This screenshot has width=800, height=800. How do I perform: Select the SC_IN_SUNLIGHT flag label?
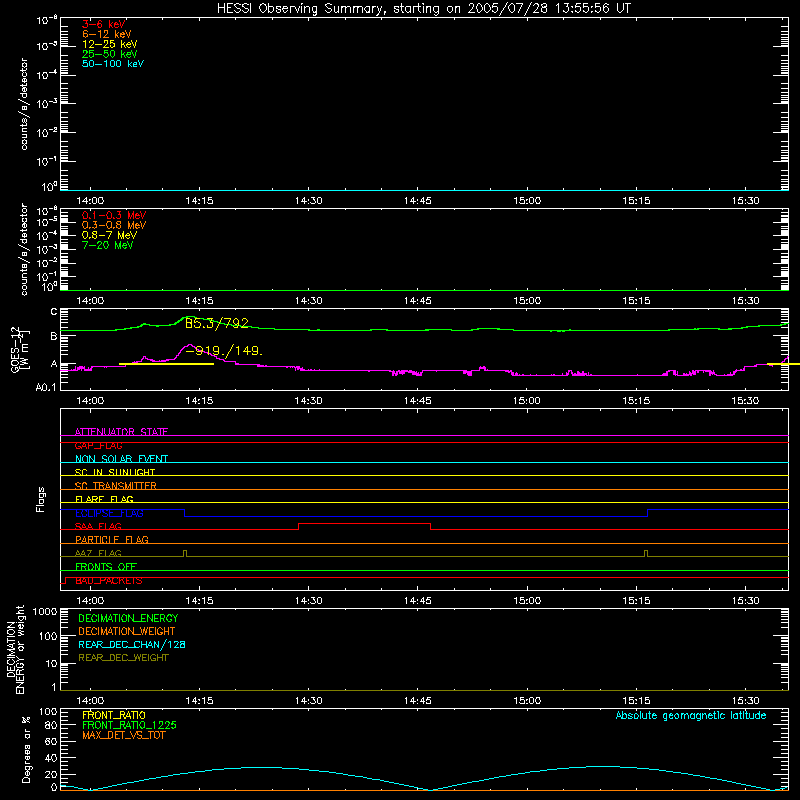[x=115, y=472]
